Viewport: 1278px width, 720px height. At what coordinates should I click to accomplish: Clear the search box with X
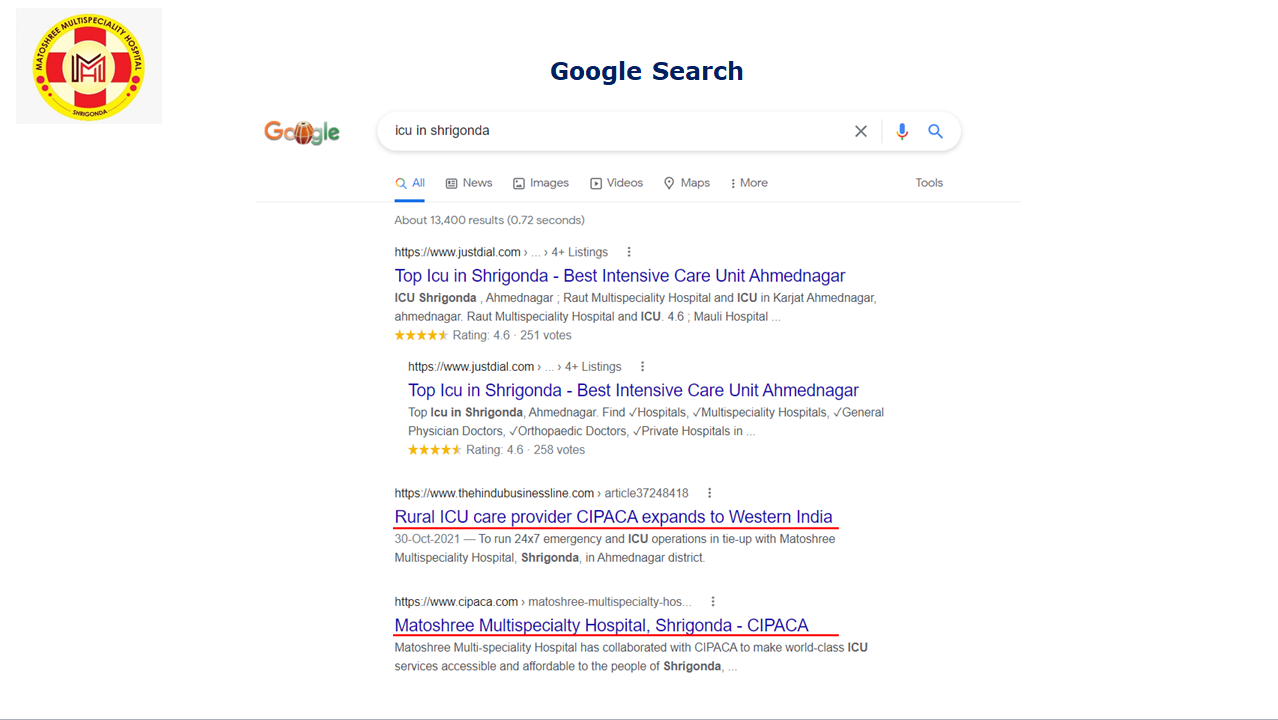click(x=860, y=131)
